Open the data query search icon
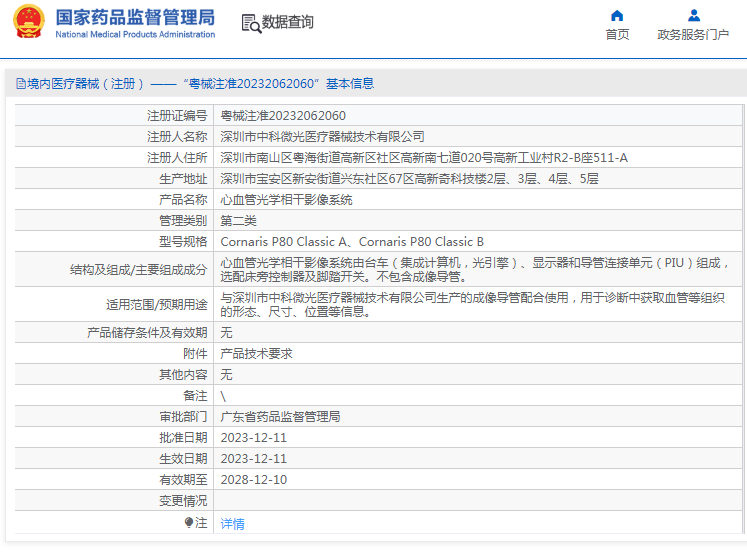The image size is (747, 553). coord(251,23)
